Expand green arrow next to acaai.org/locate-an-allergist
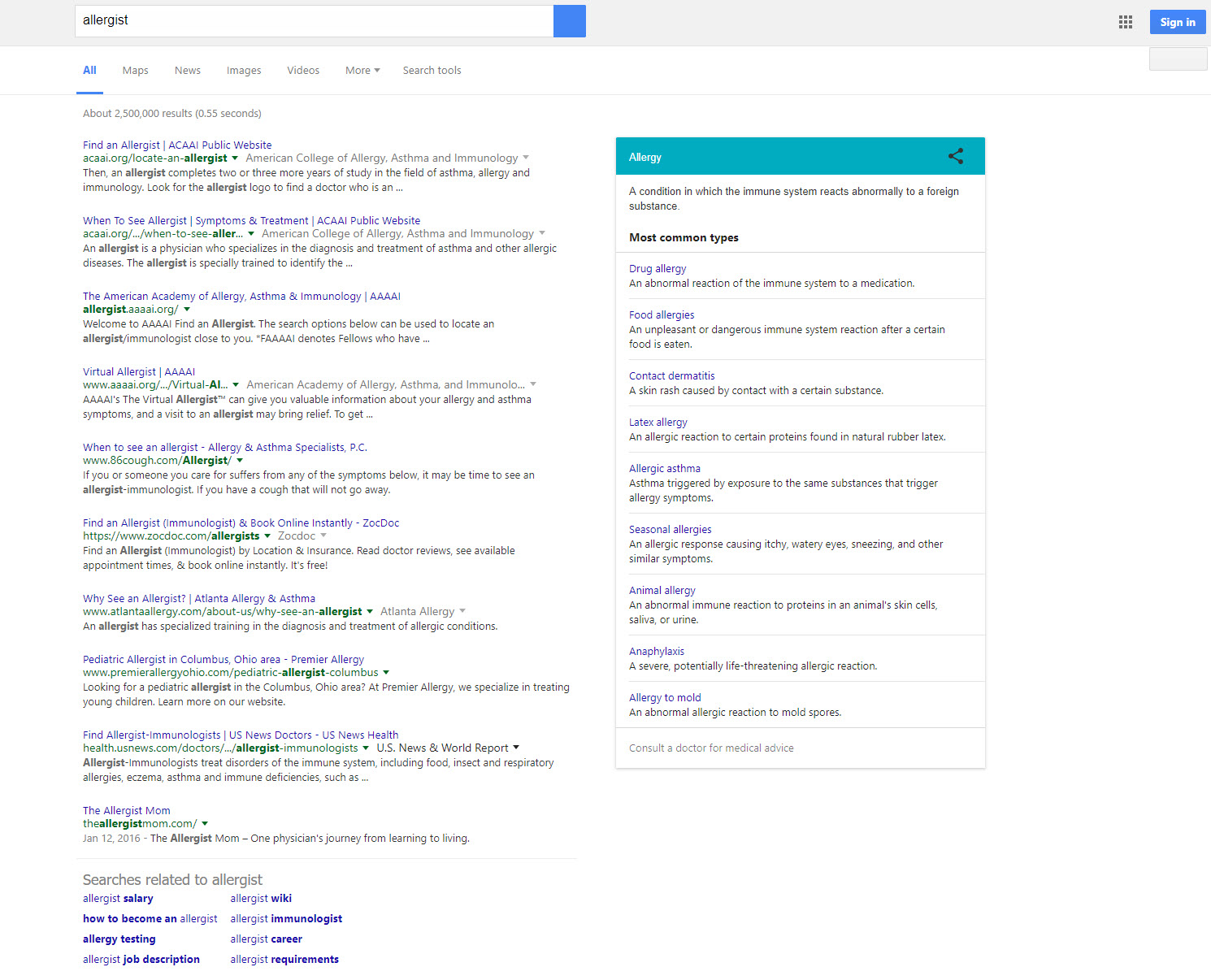The image size is (1211, 980). (235, 158)
